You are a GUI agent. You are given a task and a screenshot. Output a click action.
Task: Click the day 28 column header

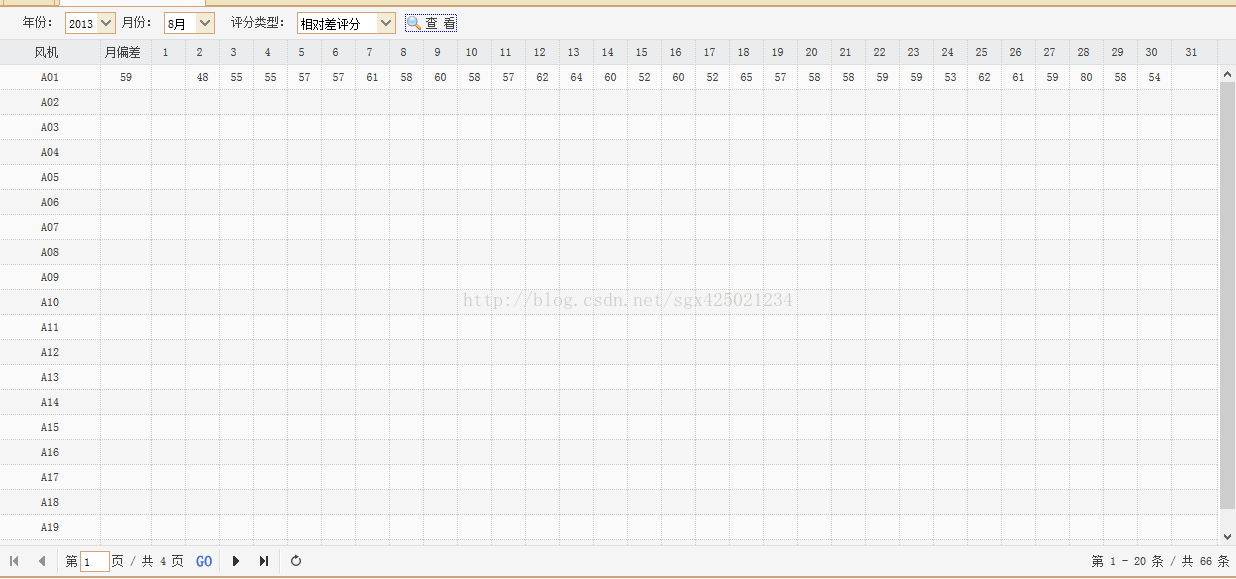click(x=1087, y=52)
